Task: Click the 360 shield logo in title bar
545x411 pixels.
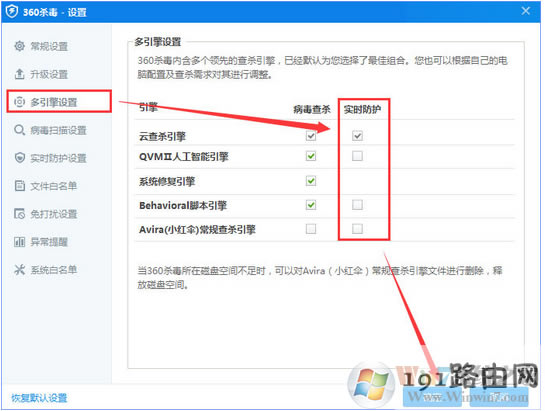Action: click(12, 12)
